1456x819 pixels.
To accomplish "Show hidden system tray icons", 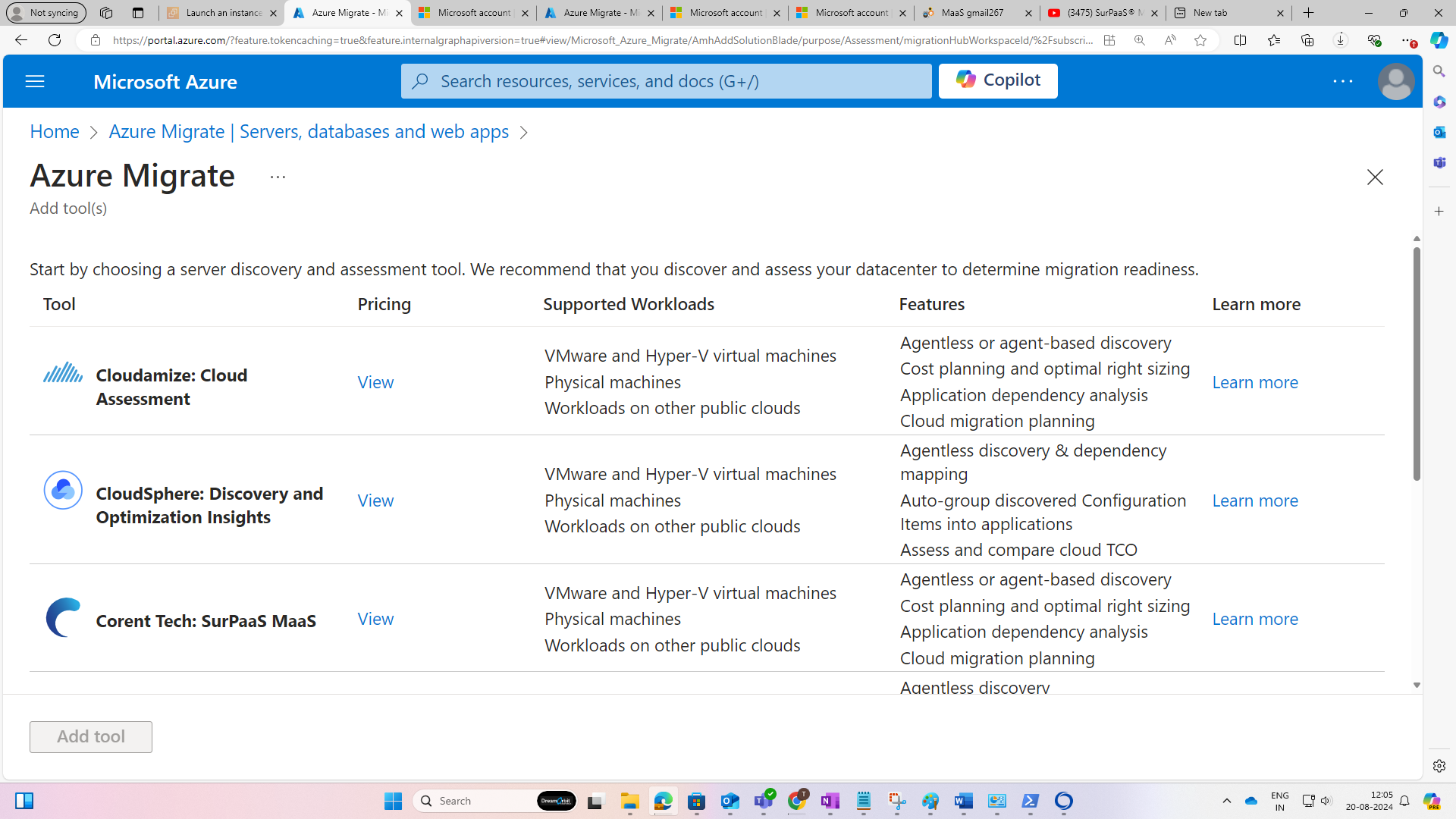I will click(1226, 801).
